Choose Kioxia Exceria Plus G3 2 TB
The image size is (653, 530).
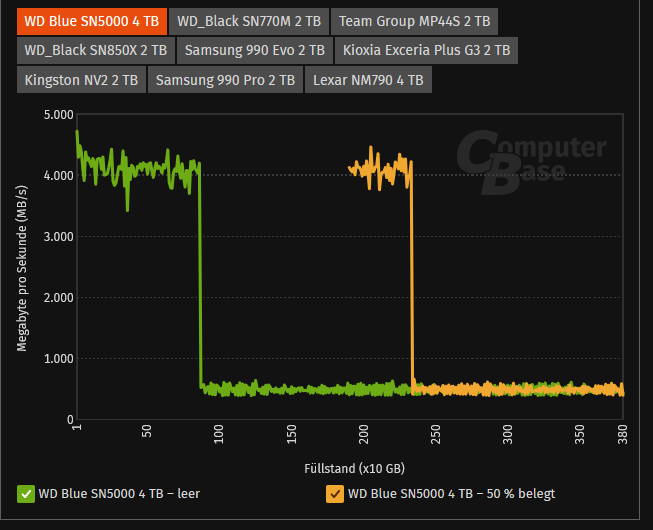tap(426, 50)
